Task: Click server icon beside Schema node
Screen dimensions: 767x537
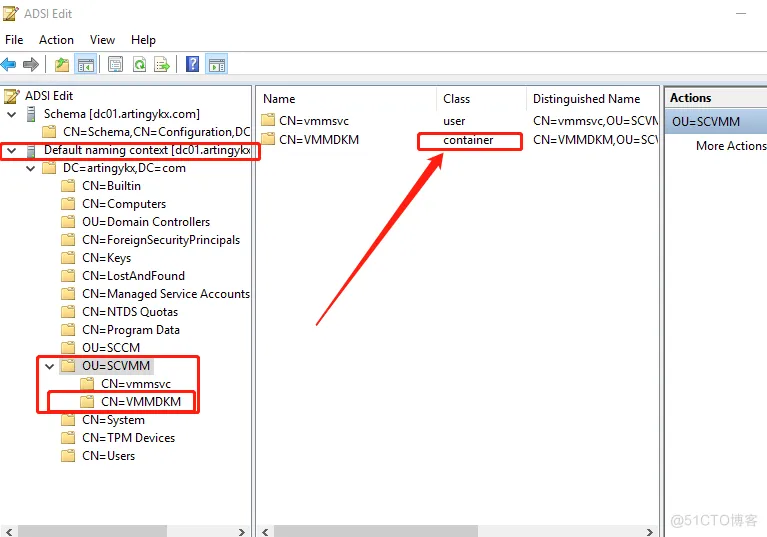Action: point(31,114)
